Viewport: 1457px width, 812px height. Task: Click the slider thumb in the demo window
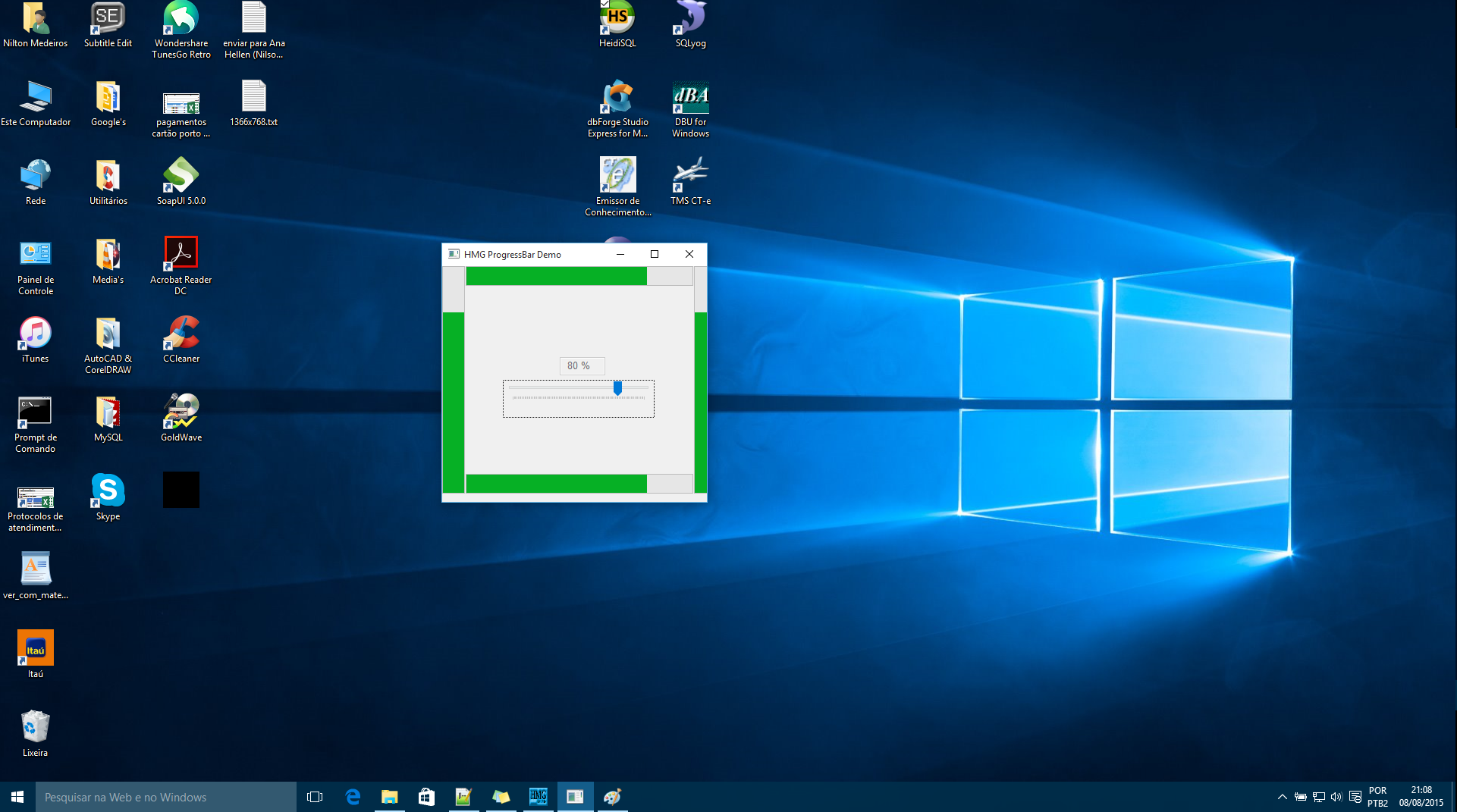[617, 388]
